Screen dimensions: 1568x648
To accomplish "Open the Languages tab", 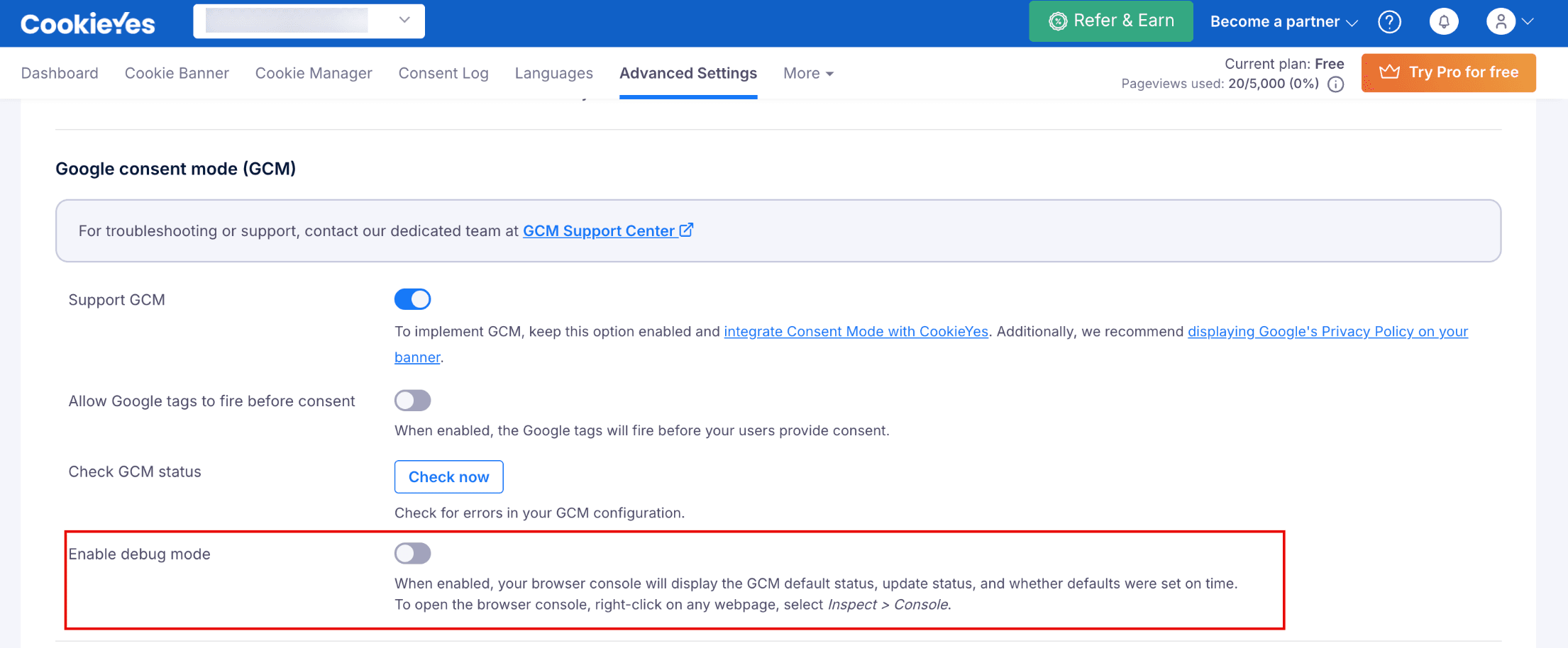I will pyautogui.click(x=553, y=73).
